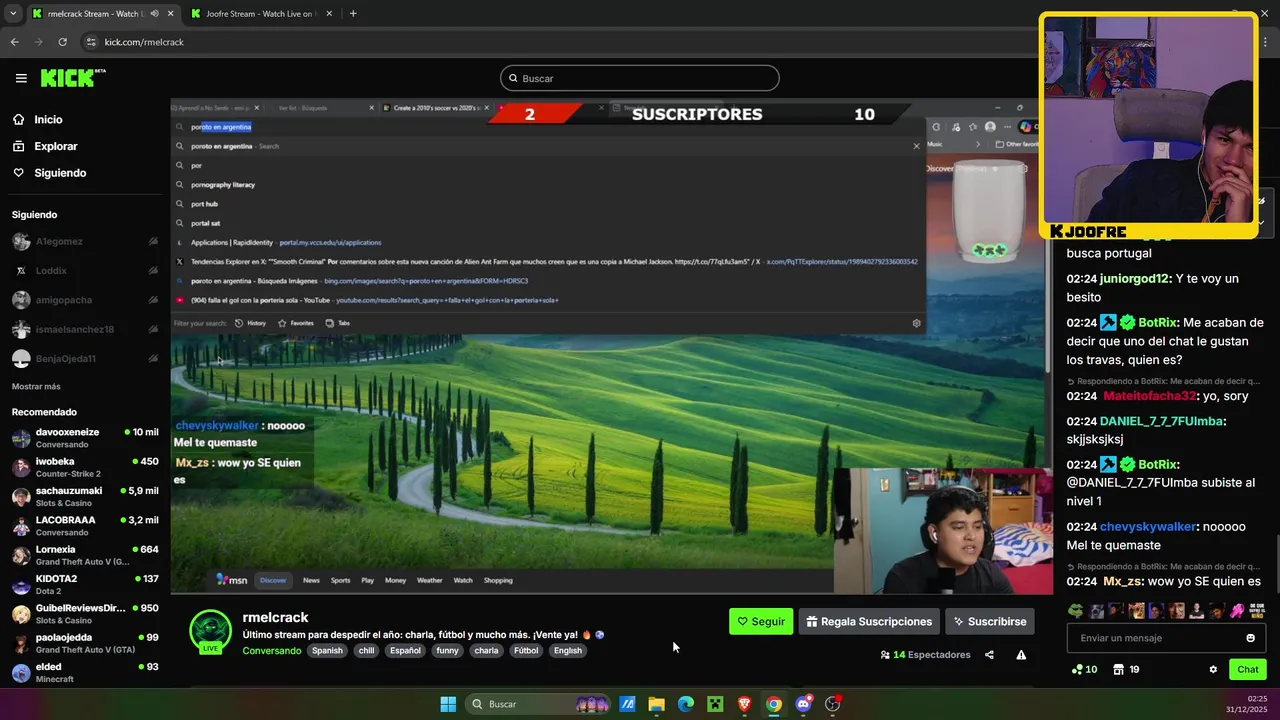Image resolution: width=1280 pixels, height=720 pixels.
Task: Open recommended channel GuibelReviewsDir
Action: point(85,614)
